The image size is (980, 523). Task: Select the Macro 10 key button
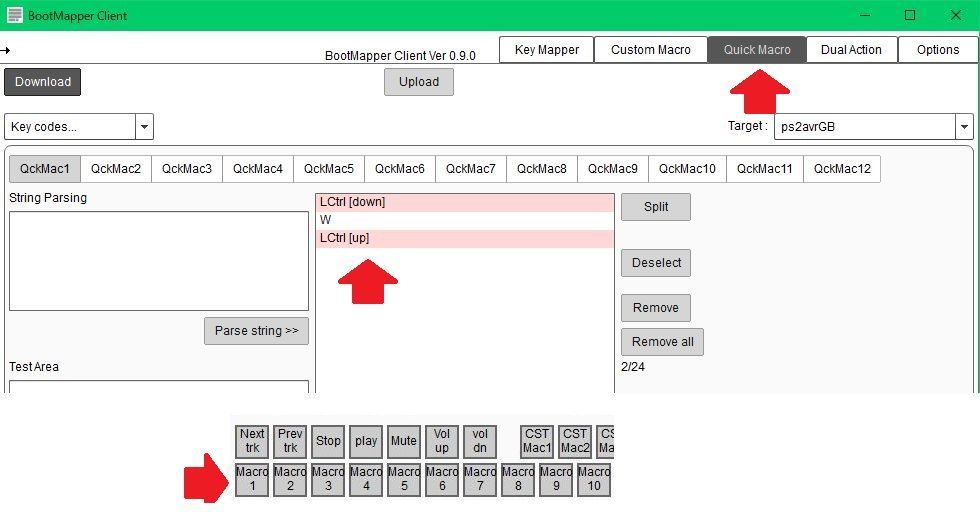point(594,479)
